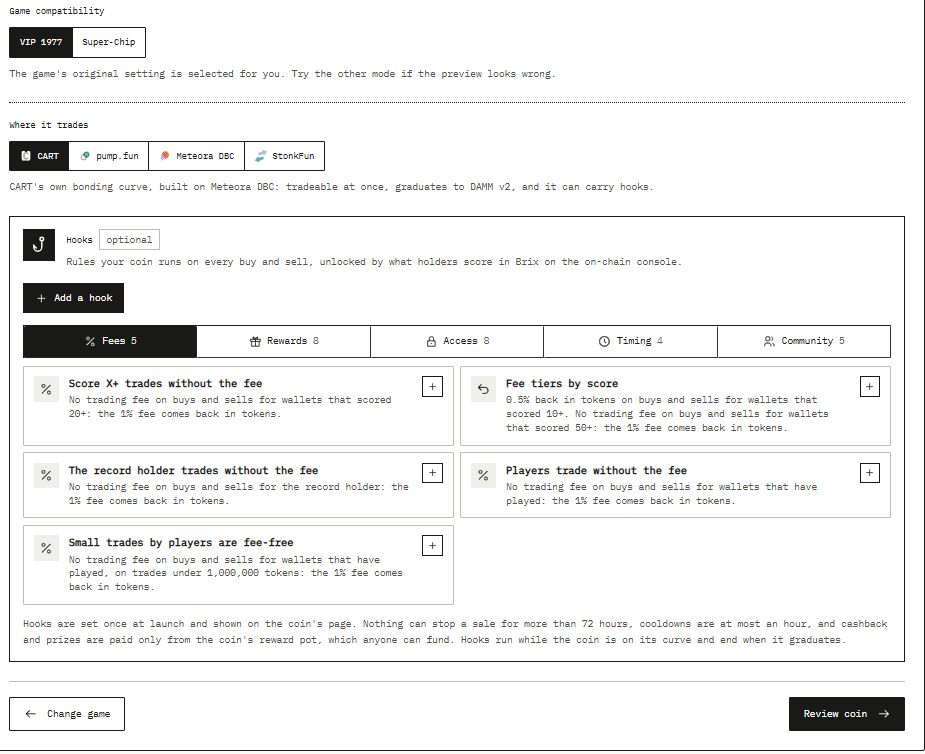Choose StonkFun as the trading venue
Image resolution: width=925 pixels, height=754 pixels.
[284, 156]
